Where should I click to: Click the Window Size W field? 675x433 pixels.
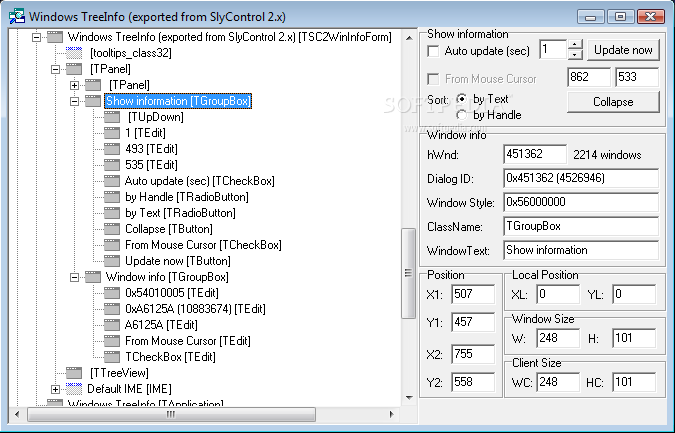558,338
